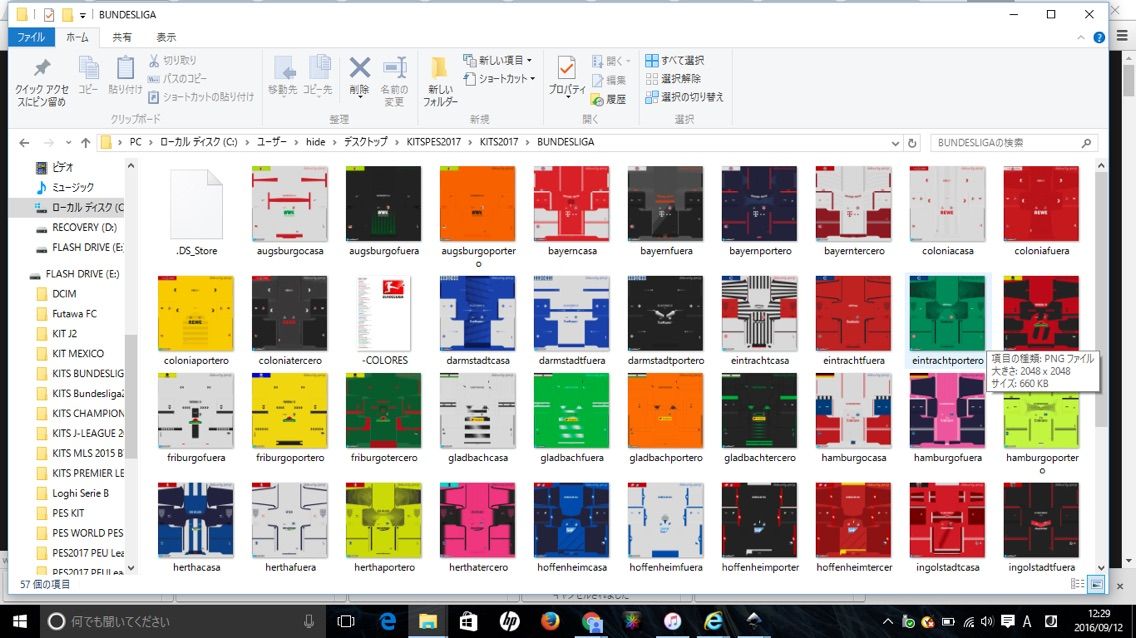Viewport: 1136px width, 638px height.
Task: Open the address bar history dropdown arrow
Action: (895, 143)
